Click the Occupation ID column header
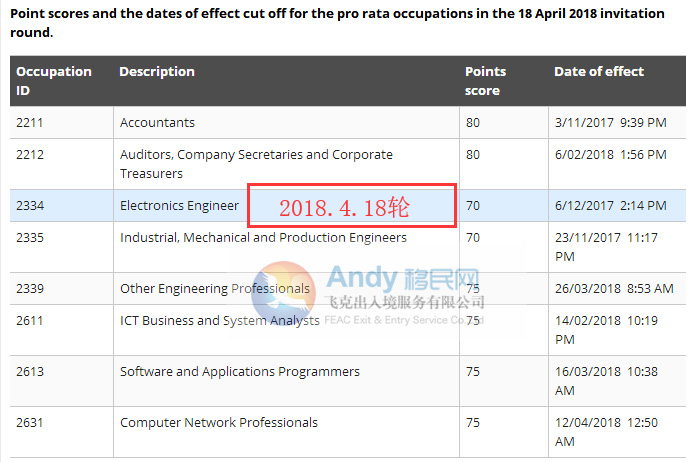697x462 pixels. pyautogui.click(x=54, y=80)
